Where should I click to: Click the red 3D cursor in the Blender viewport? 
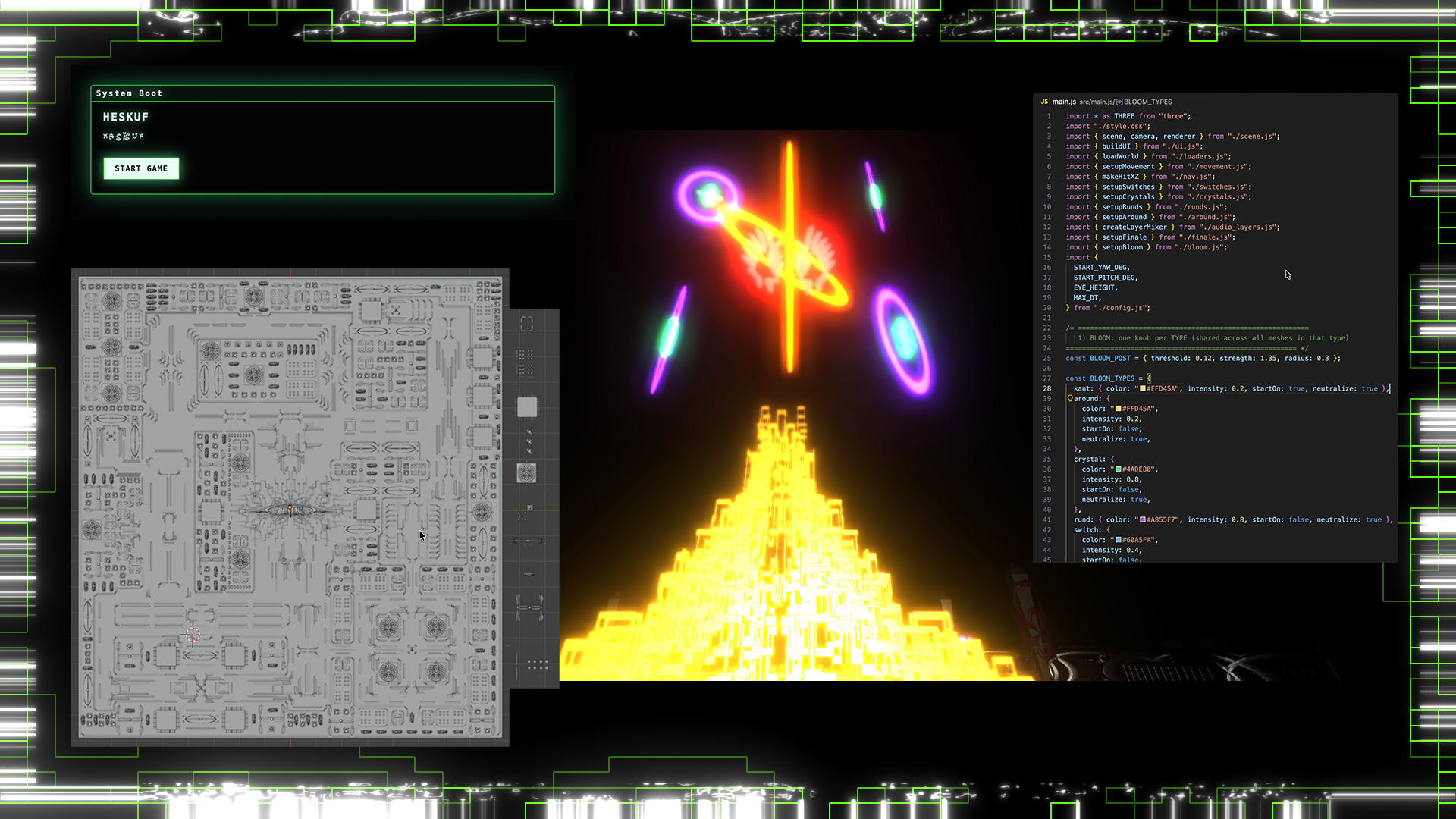pyautogui.click(x=193, y=635)
